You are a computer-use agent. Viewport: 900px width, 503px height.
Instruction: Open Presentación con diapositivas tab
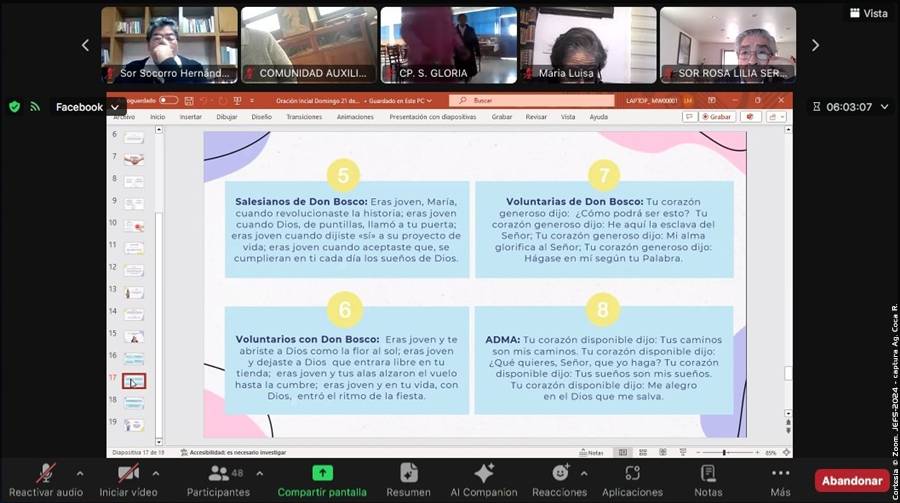coord(433,117)
